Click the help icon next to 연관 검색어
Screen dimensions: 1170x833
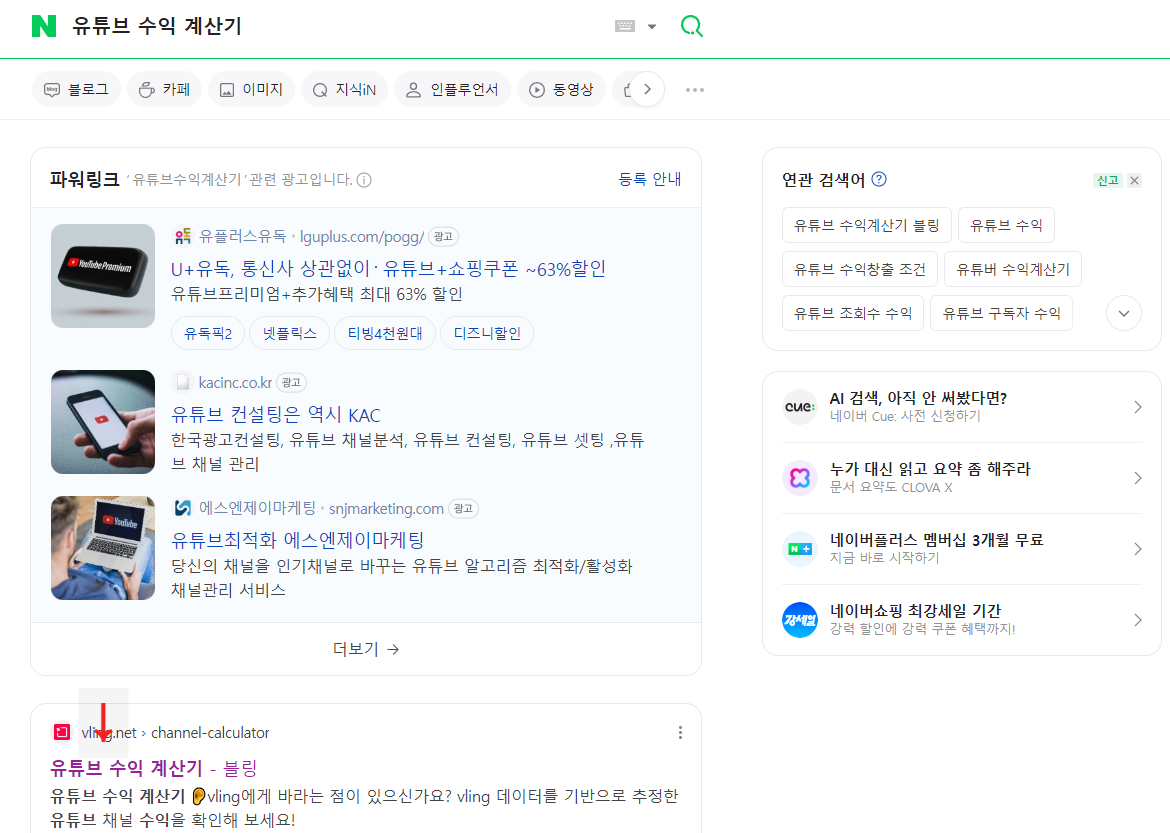(x=879, y=179)
